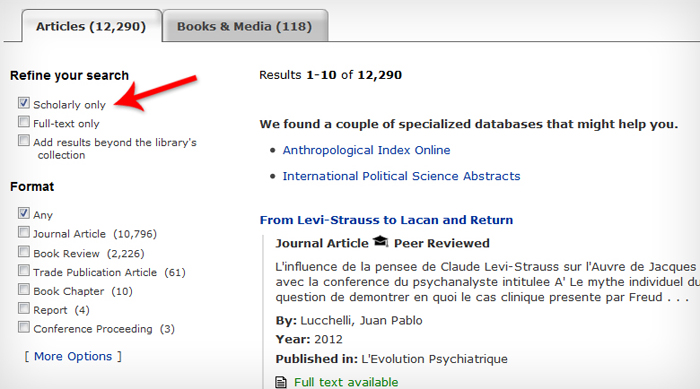Open From Levi-Strauss to Lacan and Return
The image size is (700, 389).
[x=386, y=220]
